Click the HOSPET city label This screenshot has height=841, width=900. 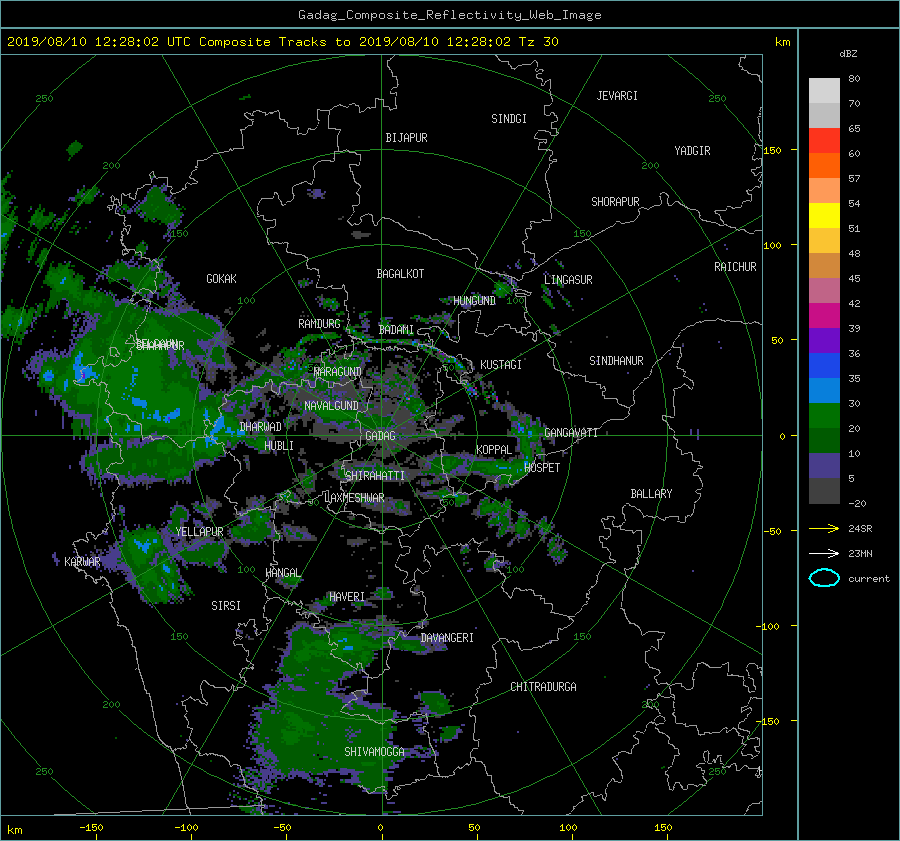(x=542, y=468)
